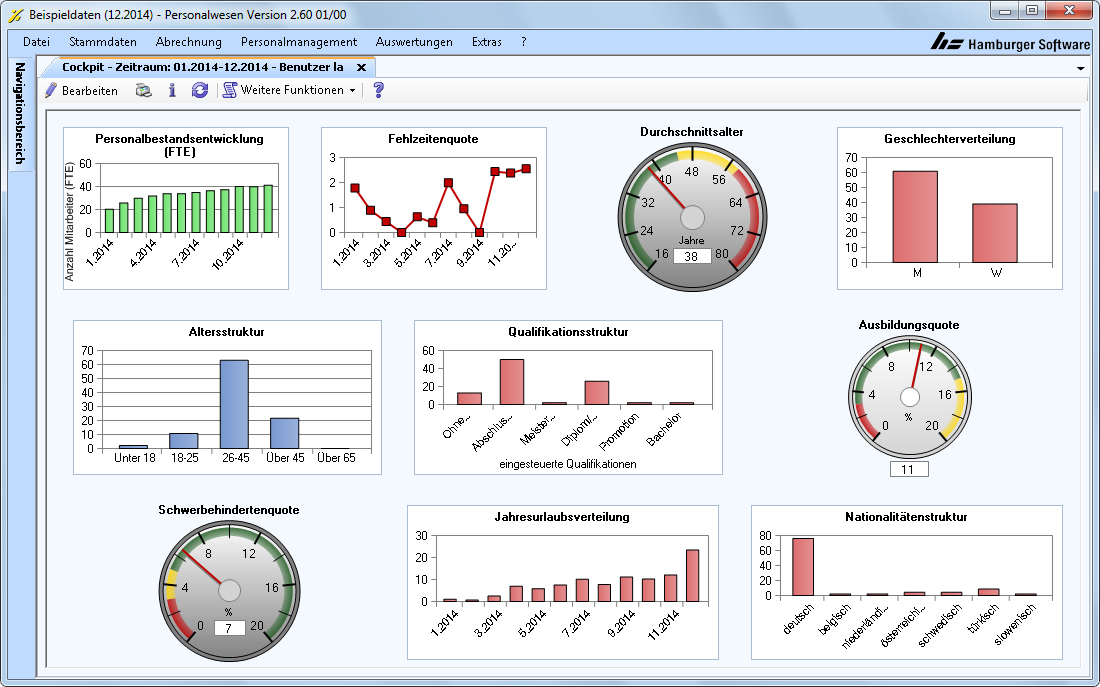Click the 'Altersstruktur' chart title
This screenshot has height=687, width=1100.
click(x=227, y=332)
